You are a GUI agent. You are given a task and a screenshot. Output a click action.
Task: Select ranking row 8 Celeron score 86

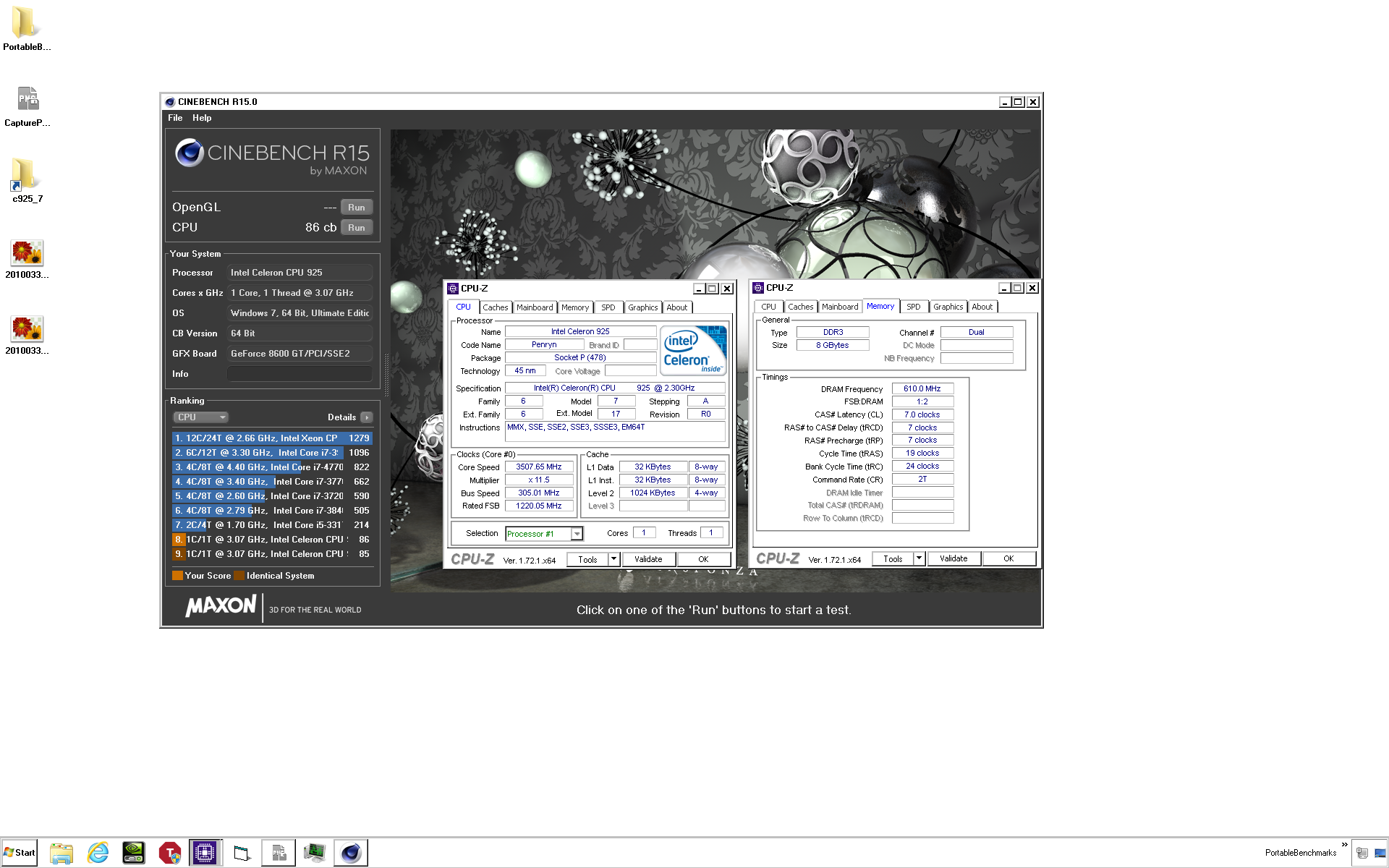(x=272, y=540)
